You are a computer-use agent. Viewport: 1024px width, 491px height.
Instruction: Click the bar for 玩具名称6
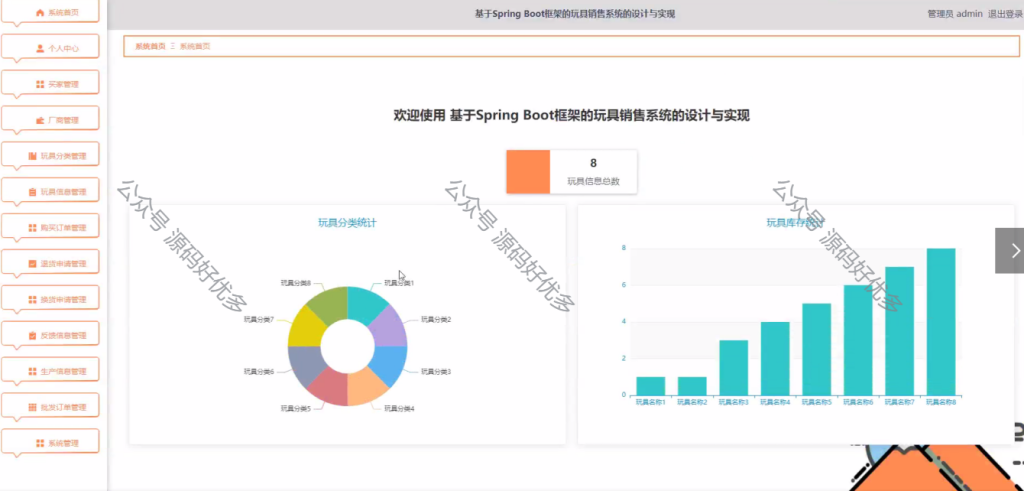click(858, 340)
